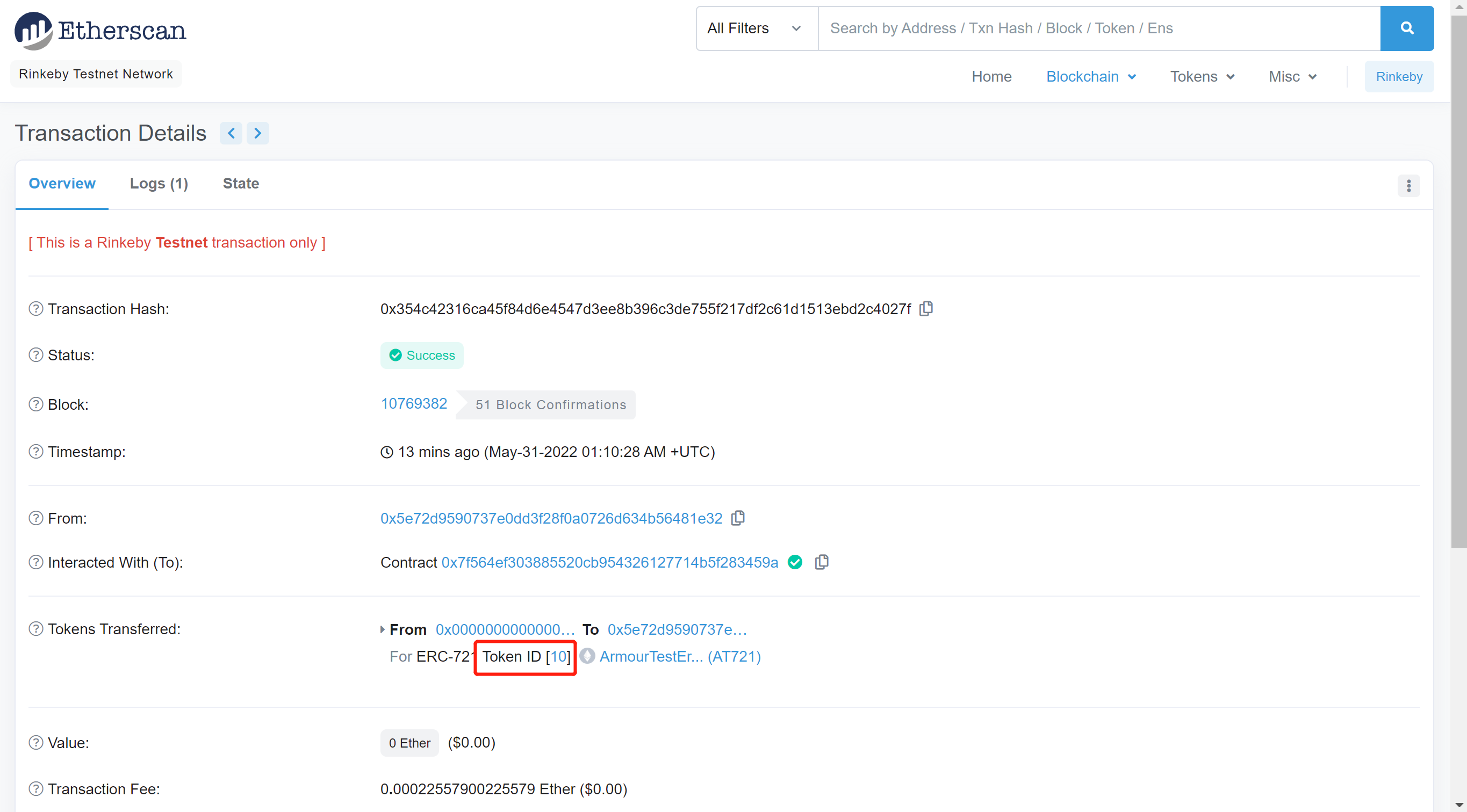Switch to the Logs (1) tab
The height and width of the screenshot is (812, 1467).
point(159,183)
